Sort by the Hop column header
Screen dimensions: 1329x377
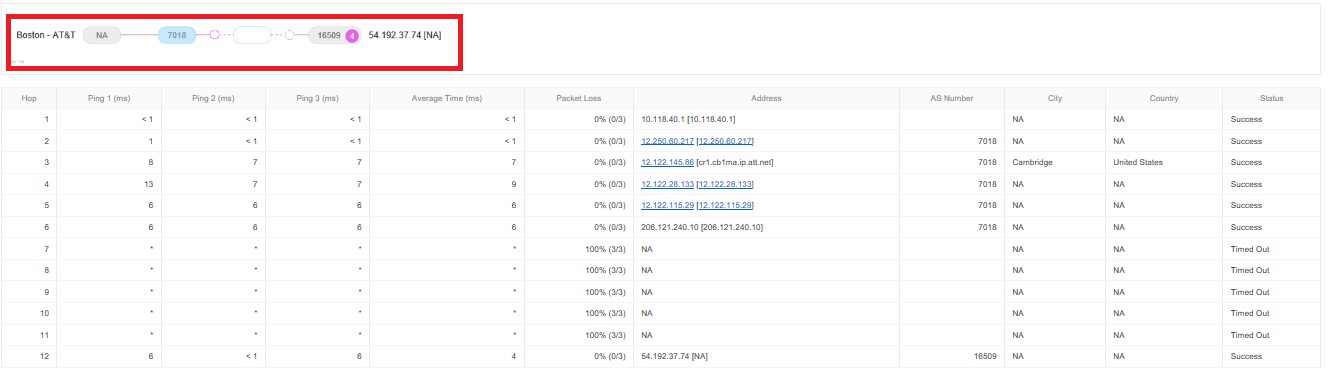coord(29,98)
